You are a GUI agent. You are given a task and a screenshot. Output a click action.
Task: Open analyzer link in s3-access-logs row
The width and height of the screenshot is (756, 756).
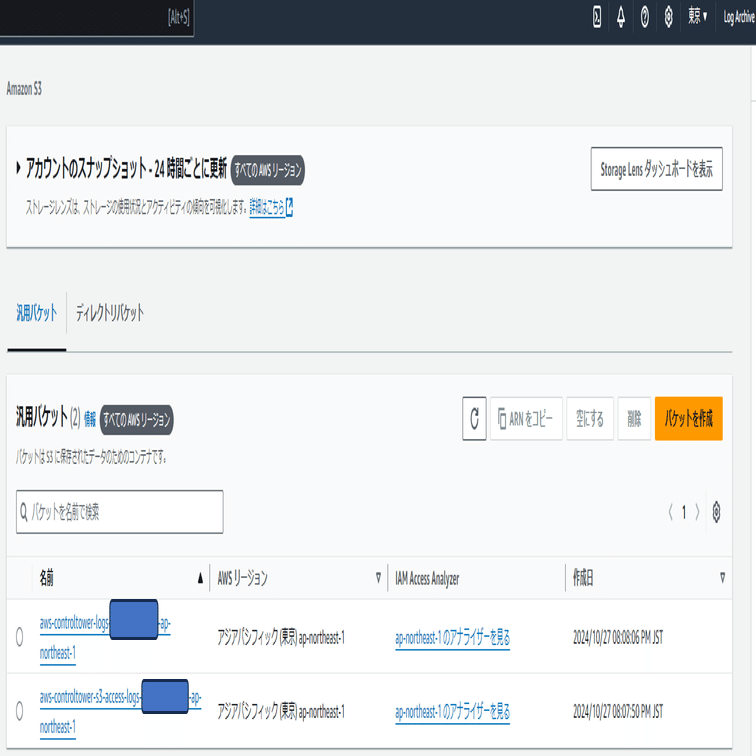coord(452,711)
